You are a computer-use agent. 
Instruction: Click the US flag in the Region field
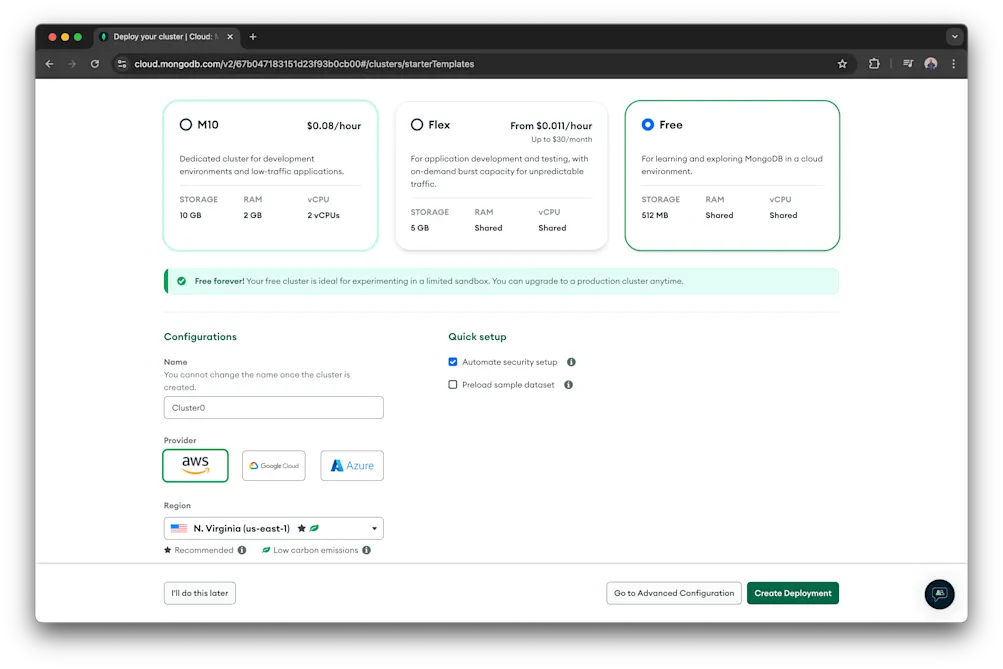tap(179, 528)
